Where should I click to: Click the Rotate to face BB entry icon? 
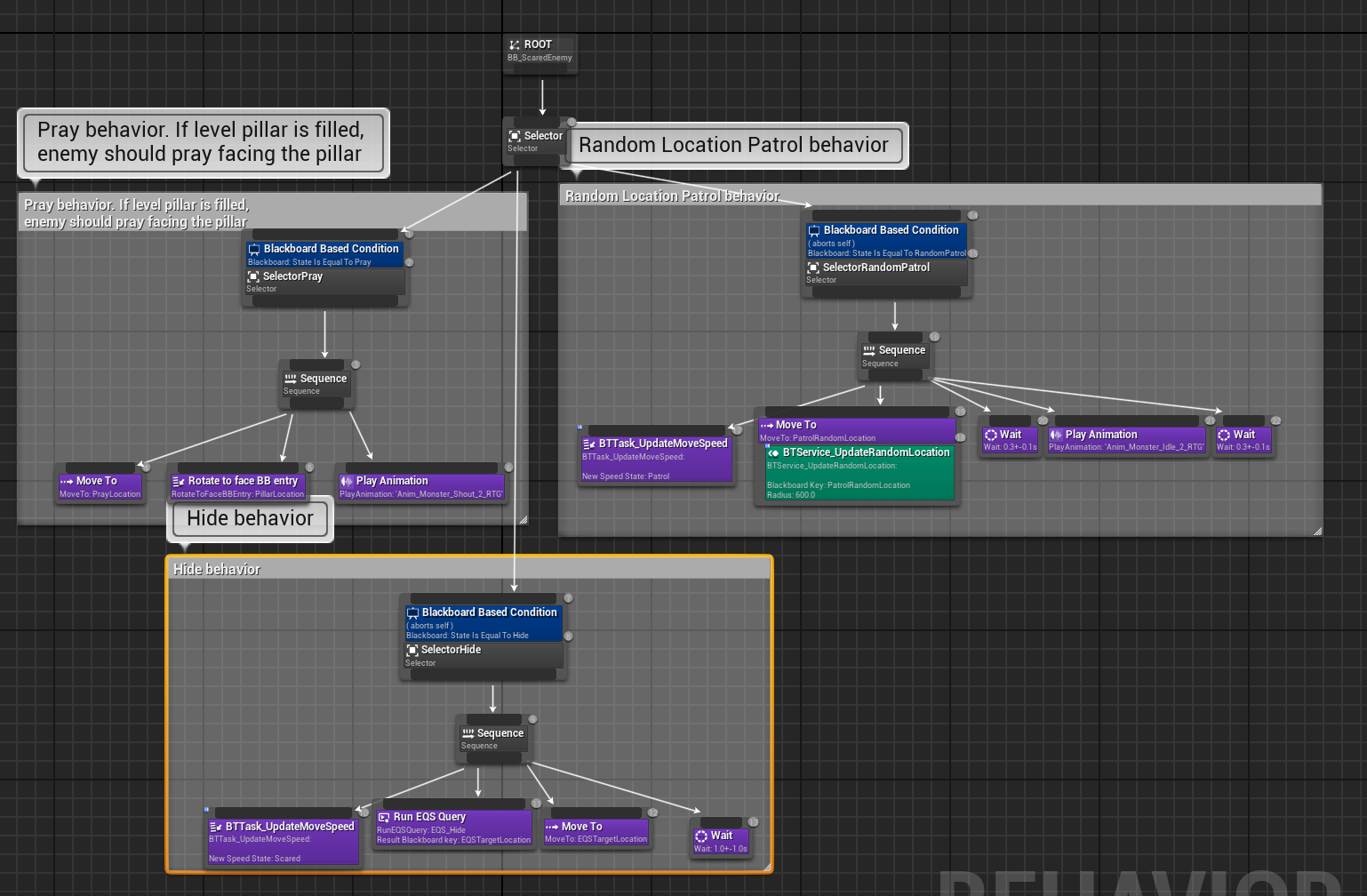coord(179,481)
